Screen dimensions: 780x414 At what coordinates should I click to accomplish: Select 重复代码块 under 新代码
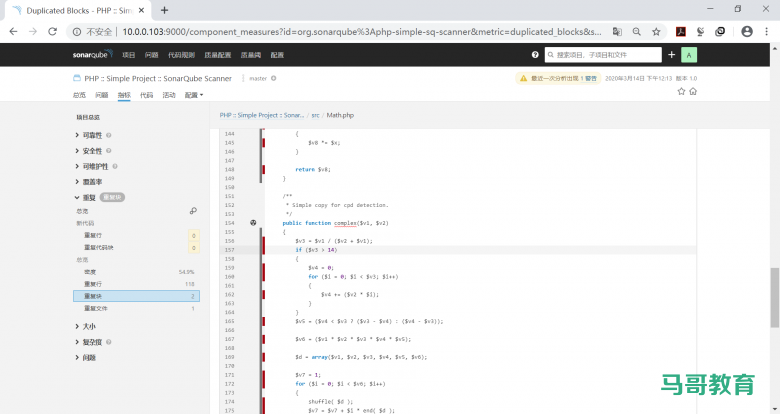[x=136, y=247]
